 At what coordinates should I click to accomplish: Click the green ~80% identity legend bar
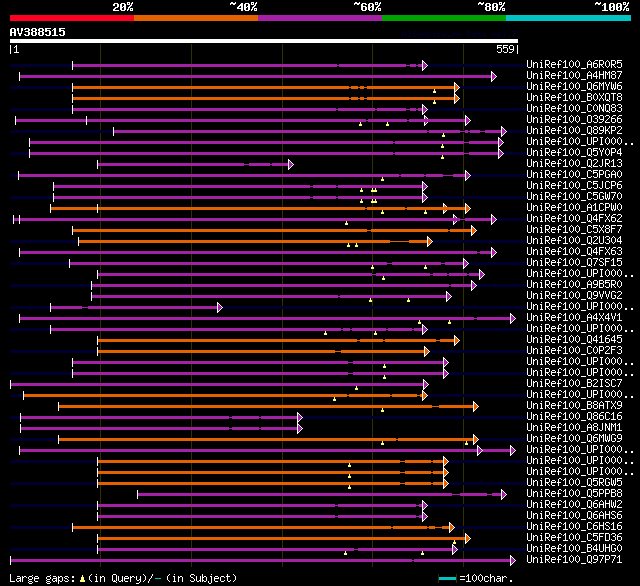tap(444, 18)
